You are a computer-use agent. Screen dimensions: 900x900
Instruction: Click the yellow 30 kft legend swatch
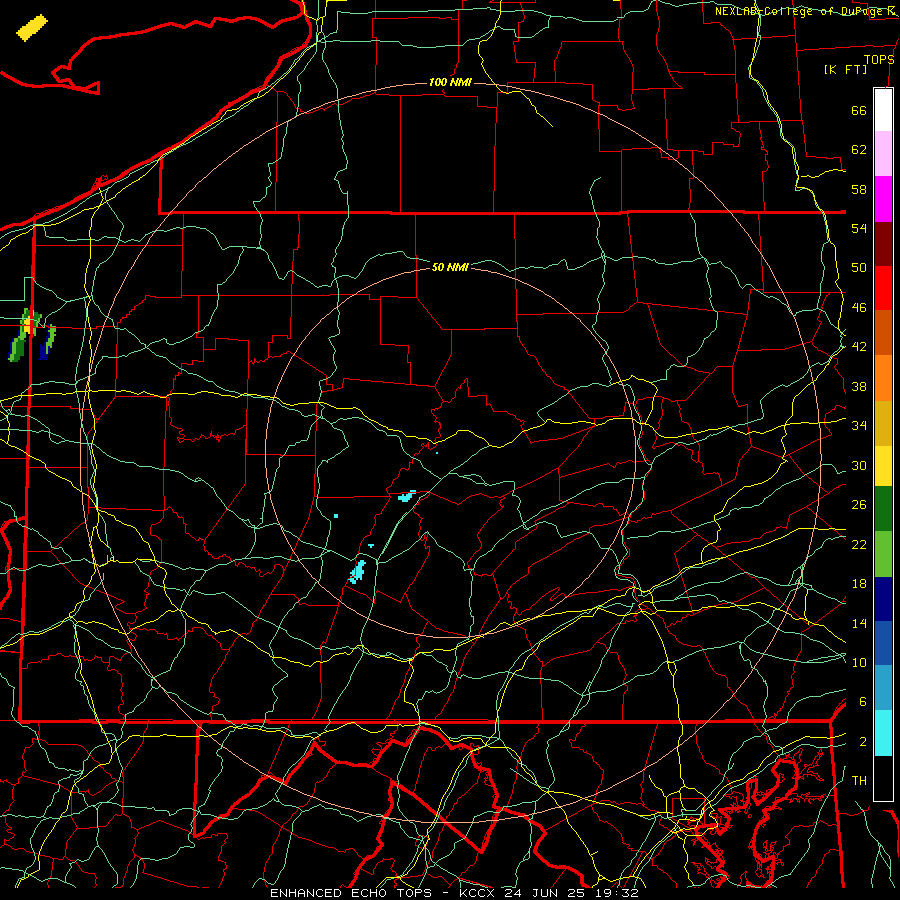883,466
